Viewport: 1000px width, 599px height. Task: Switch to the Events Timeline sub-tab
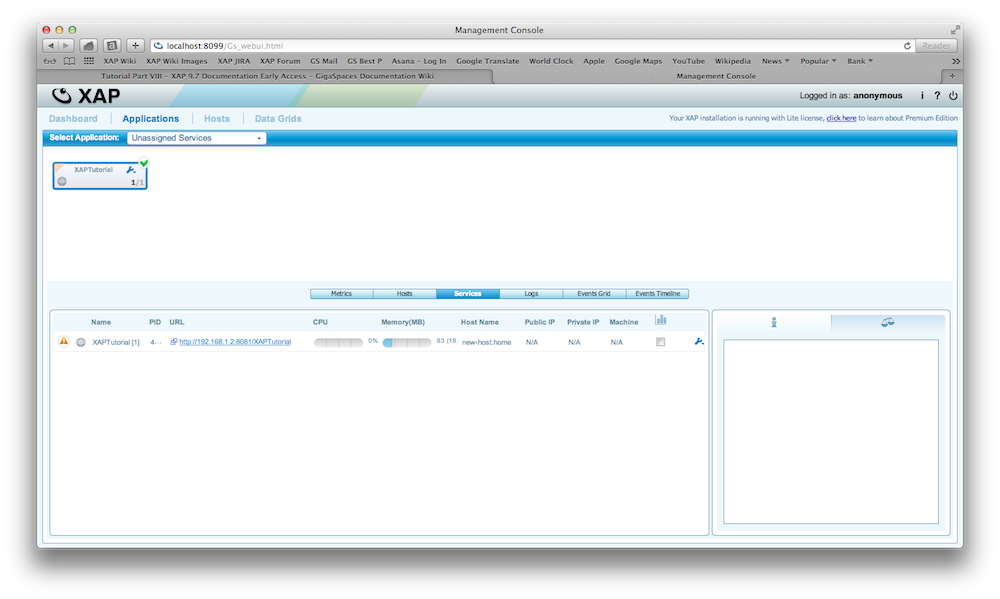[x=658, y=293]
